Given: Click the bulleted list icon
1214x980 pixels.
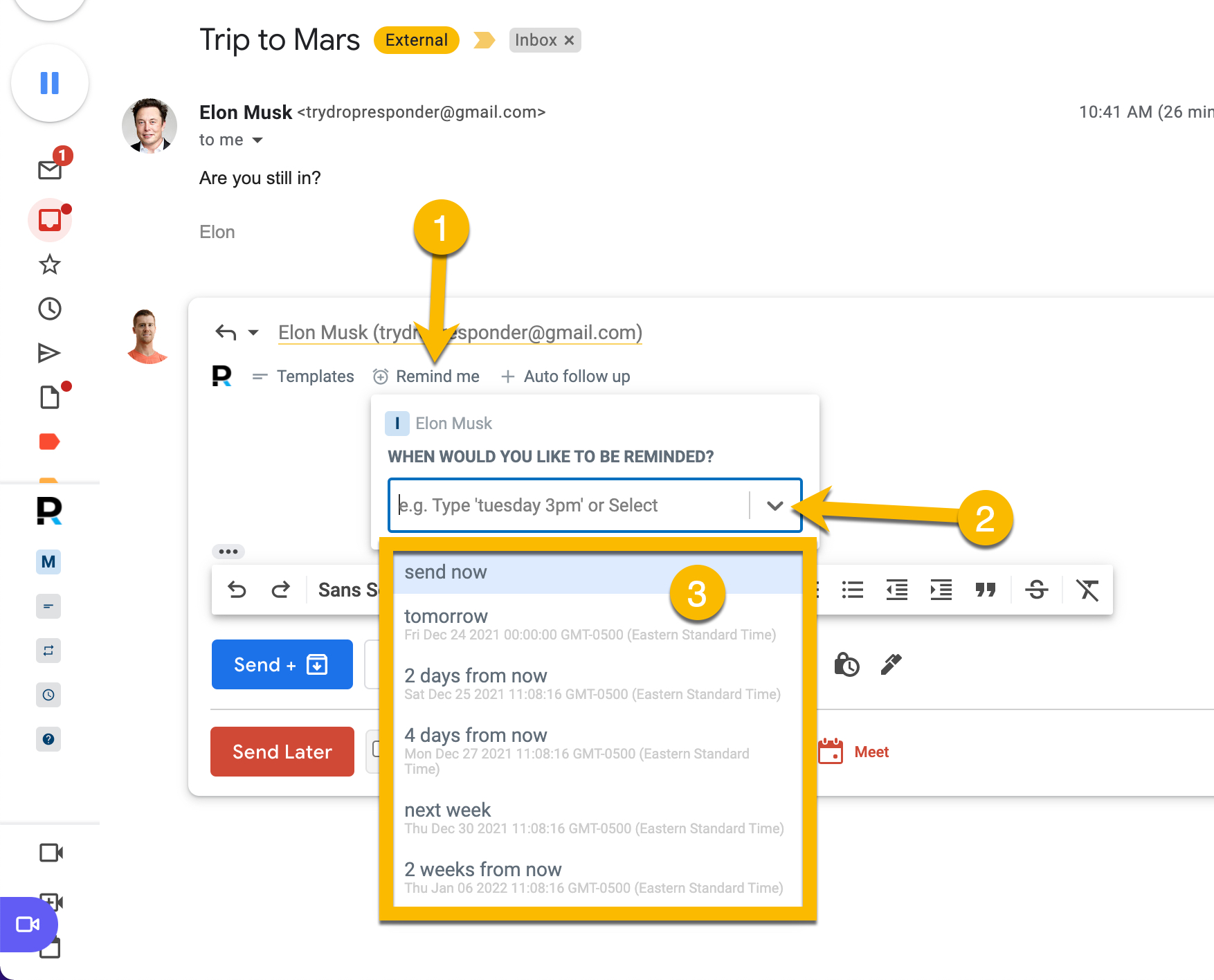Looking at the screenshot, I should point(853,590).
